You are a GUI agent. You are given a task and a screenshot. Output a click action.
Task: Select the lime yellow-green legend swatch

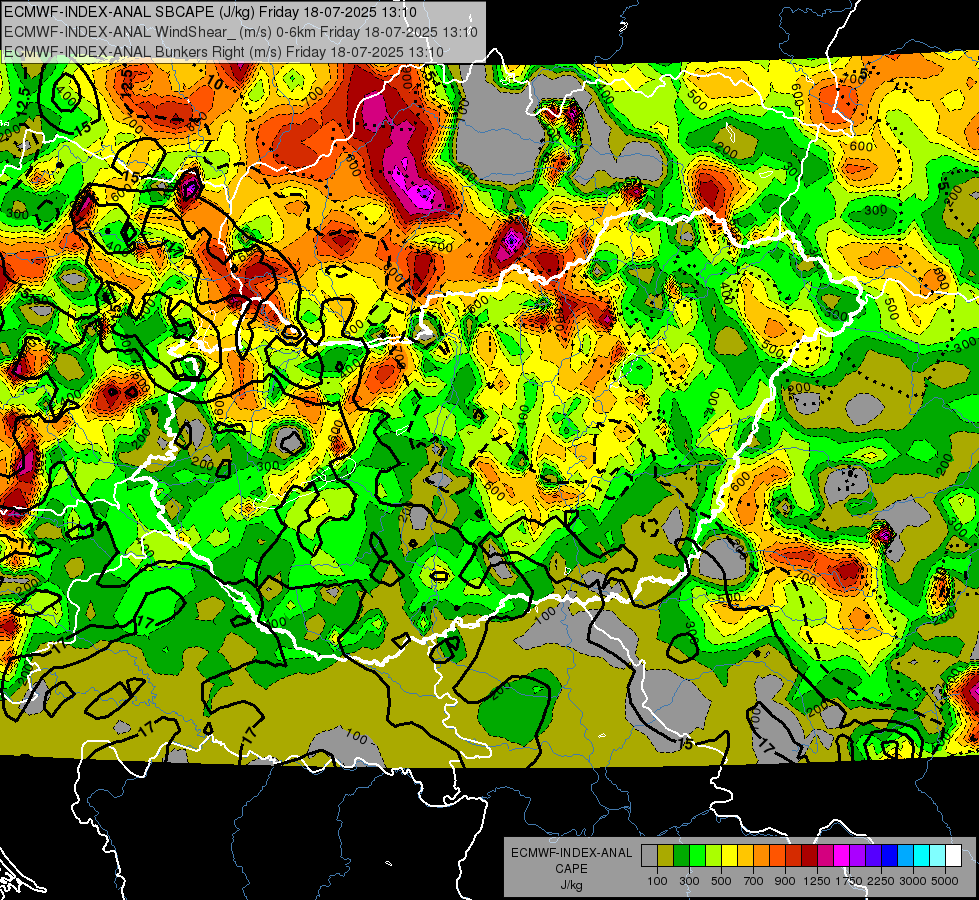tap(714, 856)
